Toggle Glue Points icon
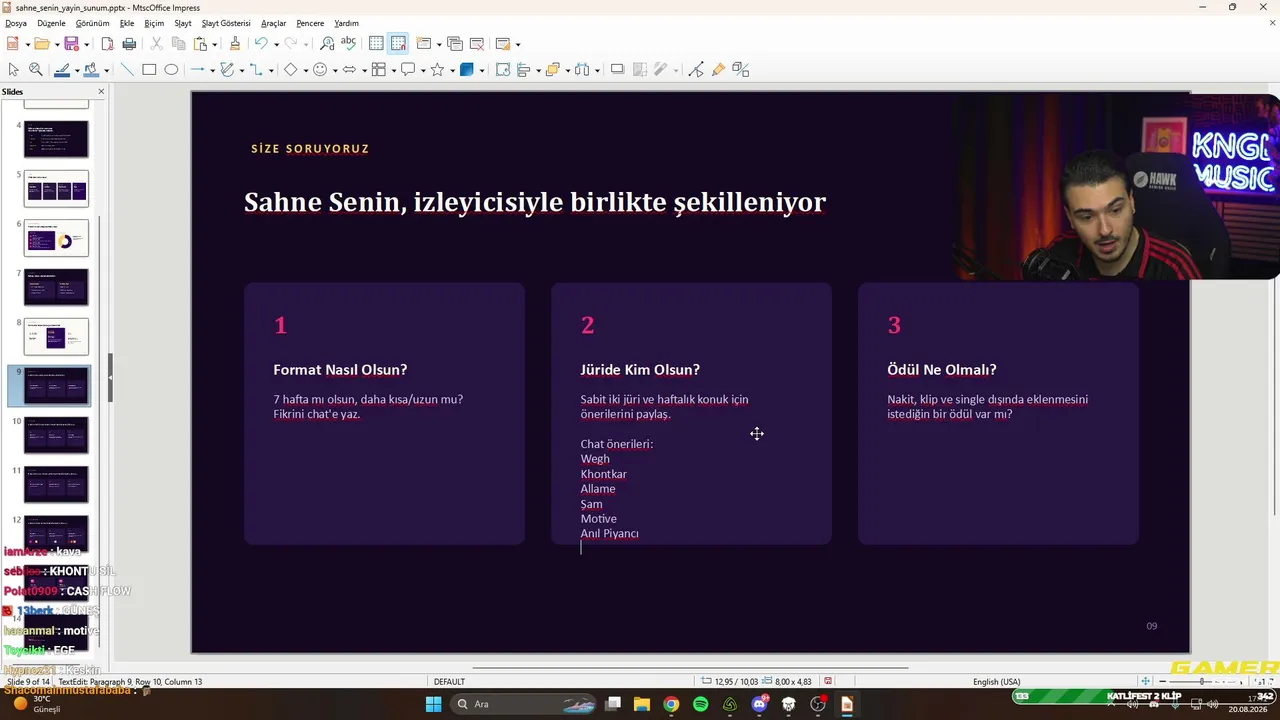The height and width of the screenshot is (720, 1280). [x=718, y=70]
